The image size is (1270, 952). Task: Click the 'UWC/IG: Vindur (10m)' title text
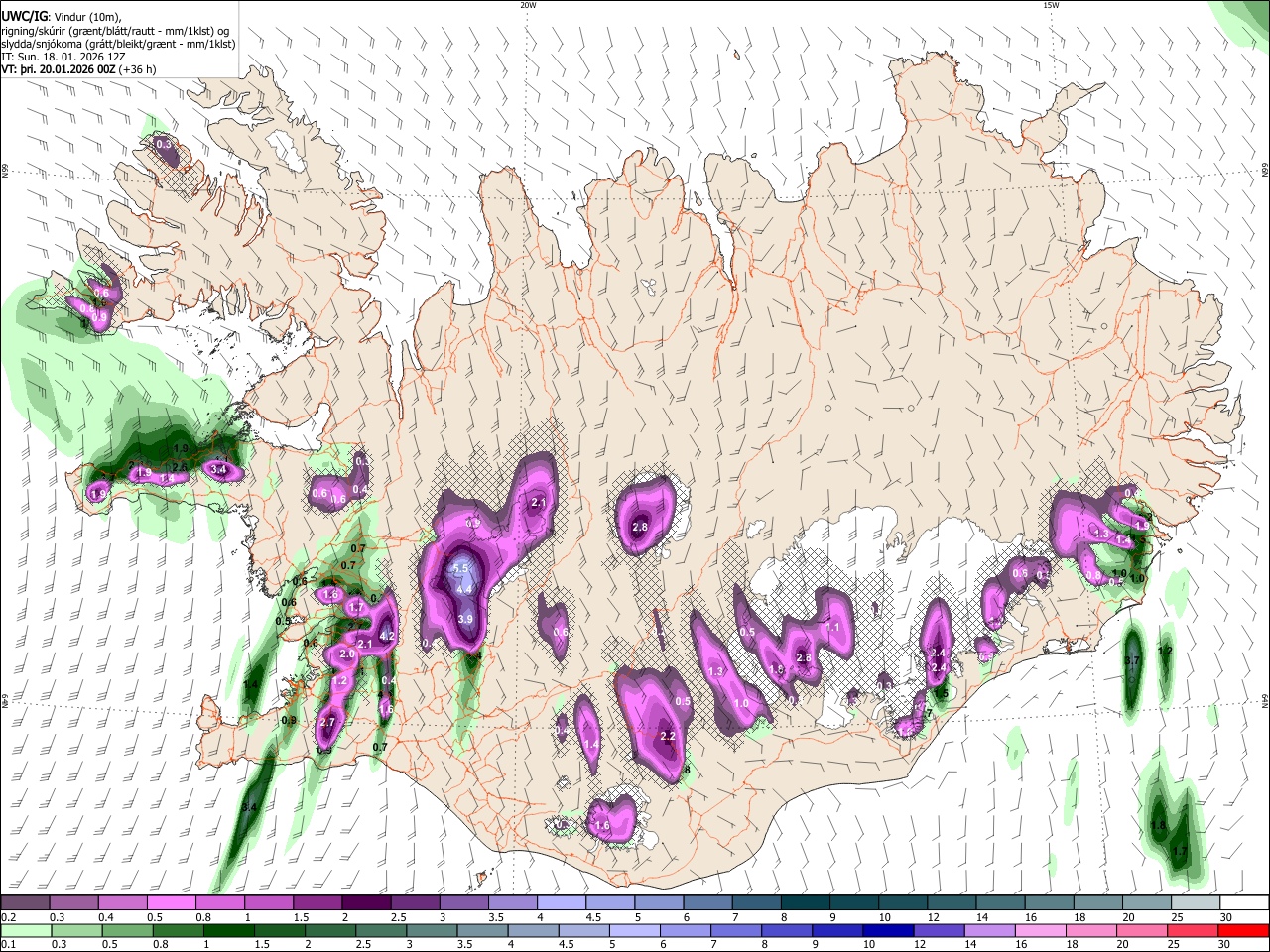60,16
